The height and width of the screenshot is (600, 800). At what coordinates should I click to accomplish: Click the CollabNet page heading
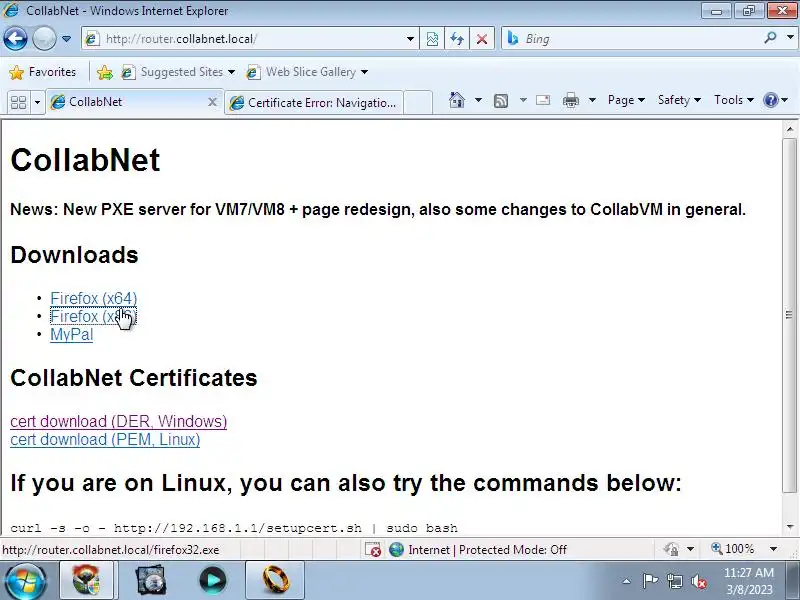pos(85,160)
